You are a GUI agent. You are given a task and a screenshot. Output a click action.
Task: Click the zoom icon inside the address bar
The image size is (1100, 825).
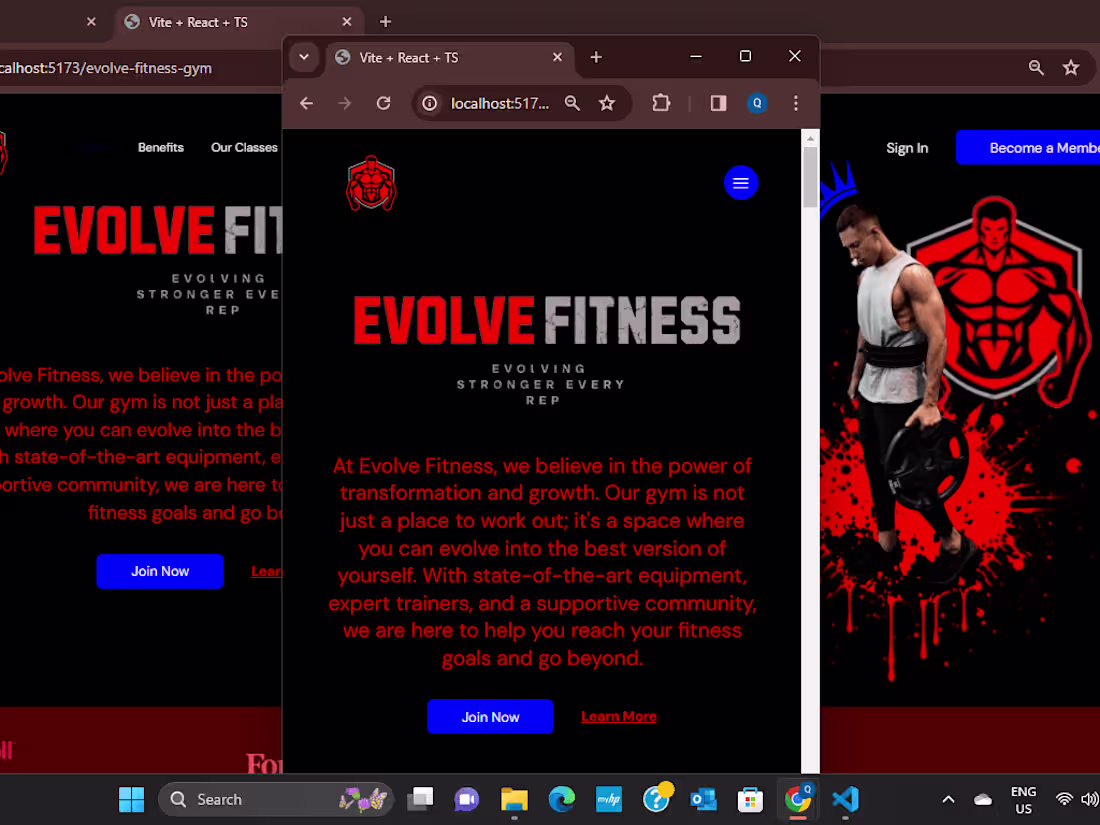pyautogui.click(x=572, y=103)
